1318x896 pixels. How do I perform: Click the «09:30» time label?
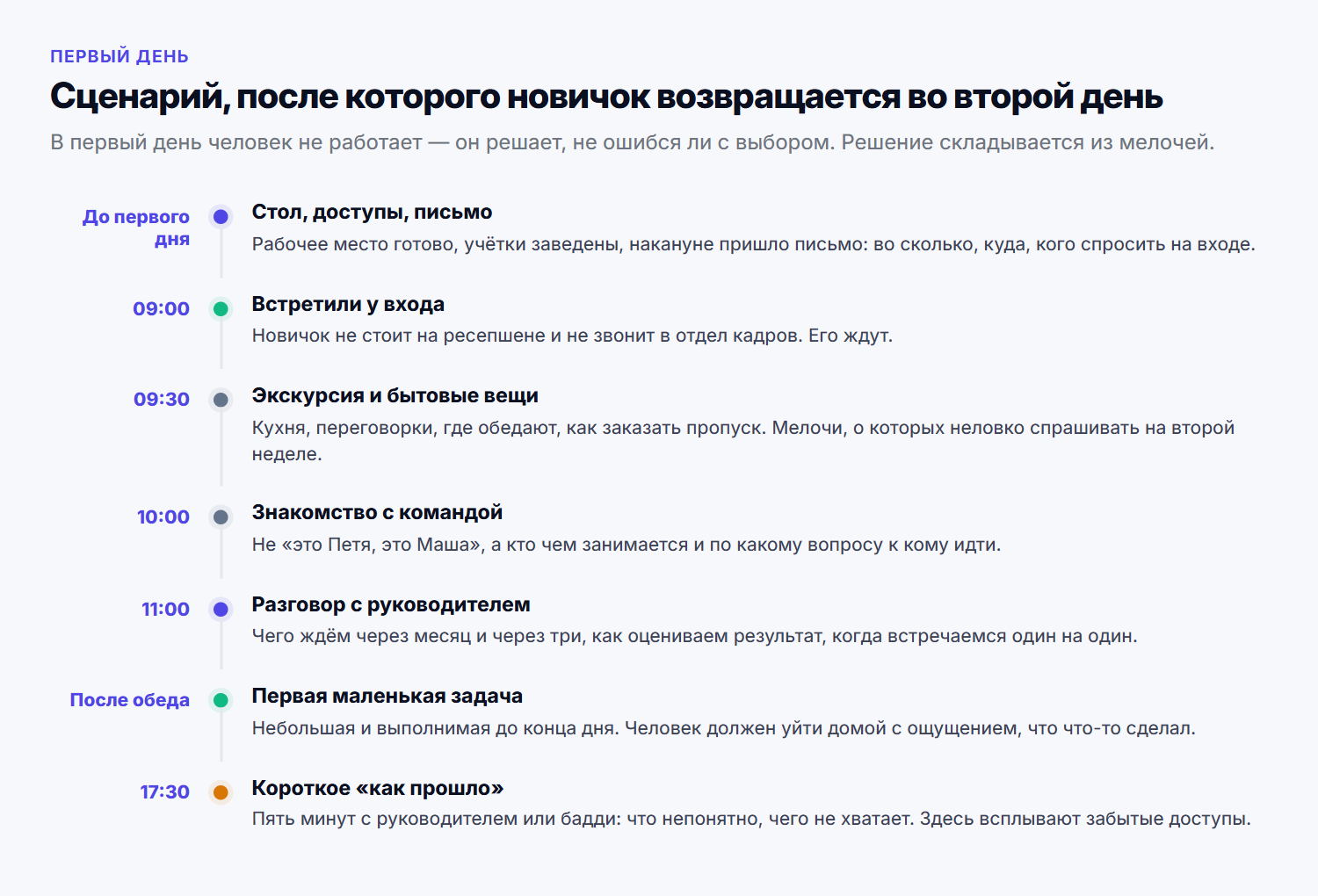click(162, 400)
